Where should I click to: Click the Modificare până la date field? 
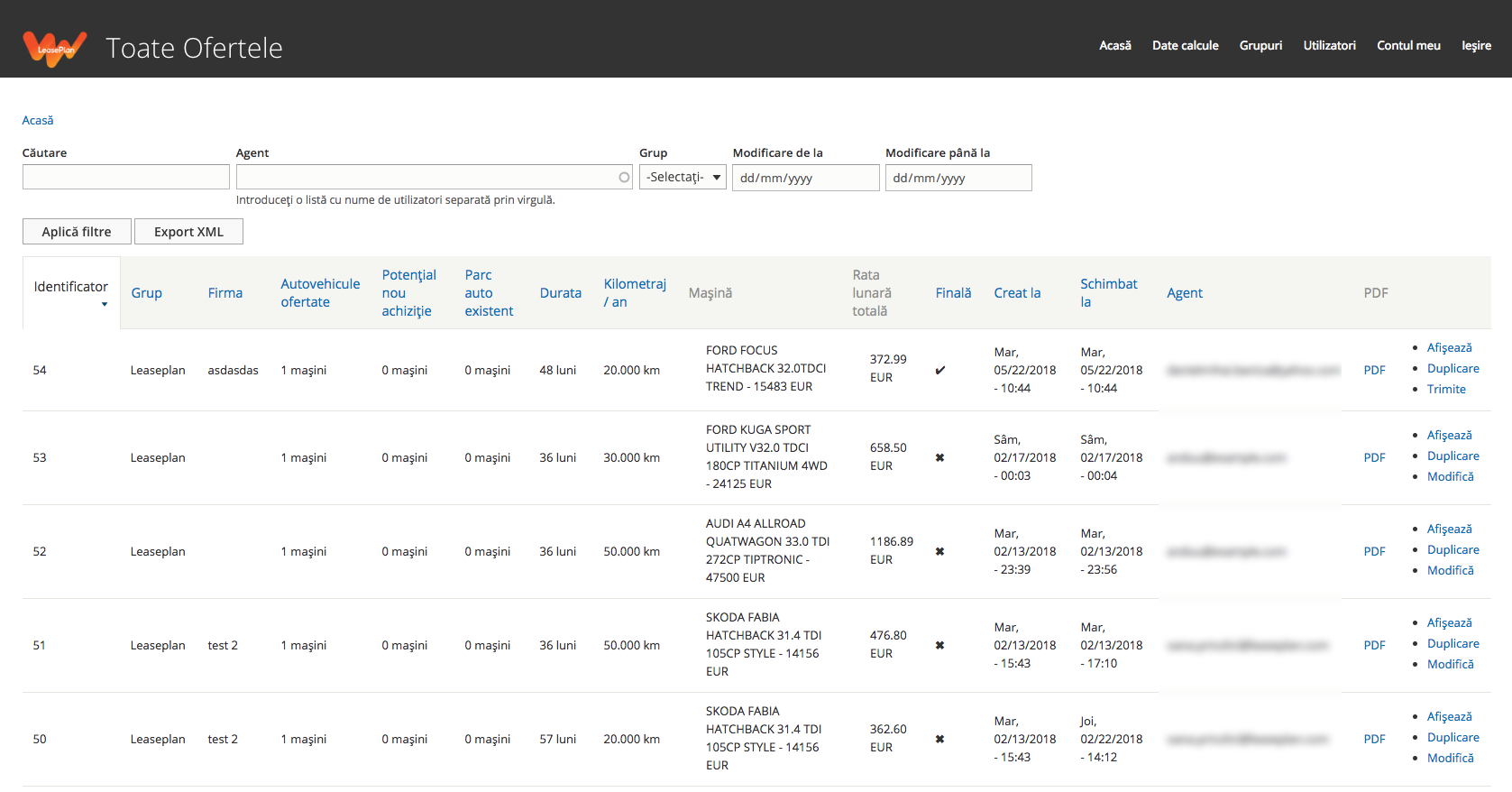point(958,178)
